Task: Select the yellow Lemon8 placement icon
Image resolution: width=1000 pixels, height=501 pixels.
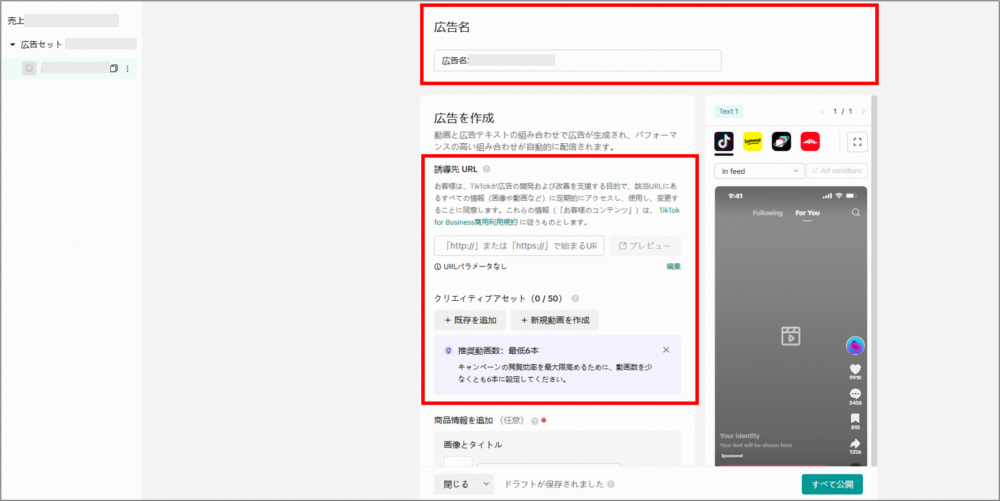Action: 753,142
